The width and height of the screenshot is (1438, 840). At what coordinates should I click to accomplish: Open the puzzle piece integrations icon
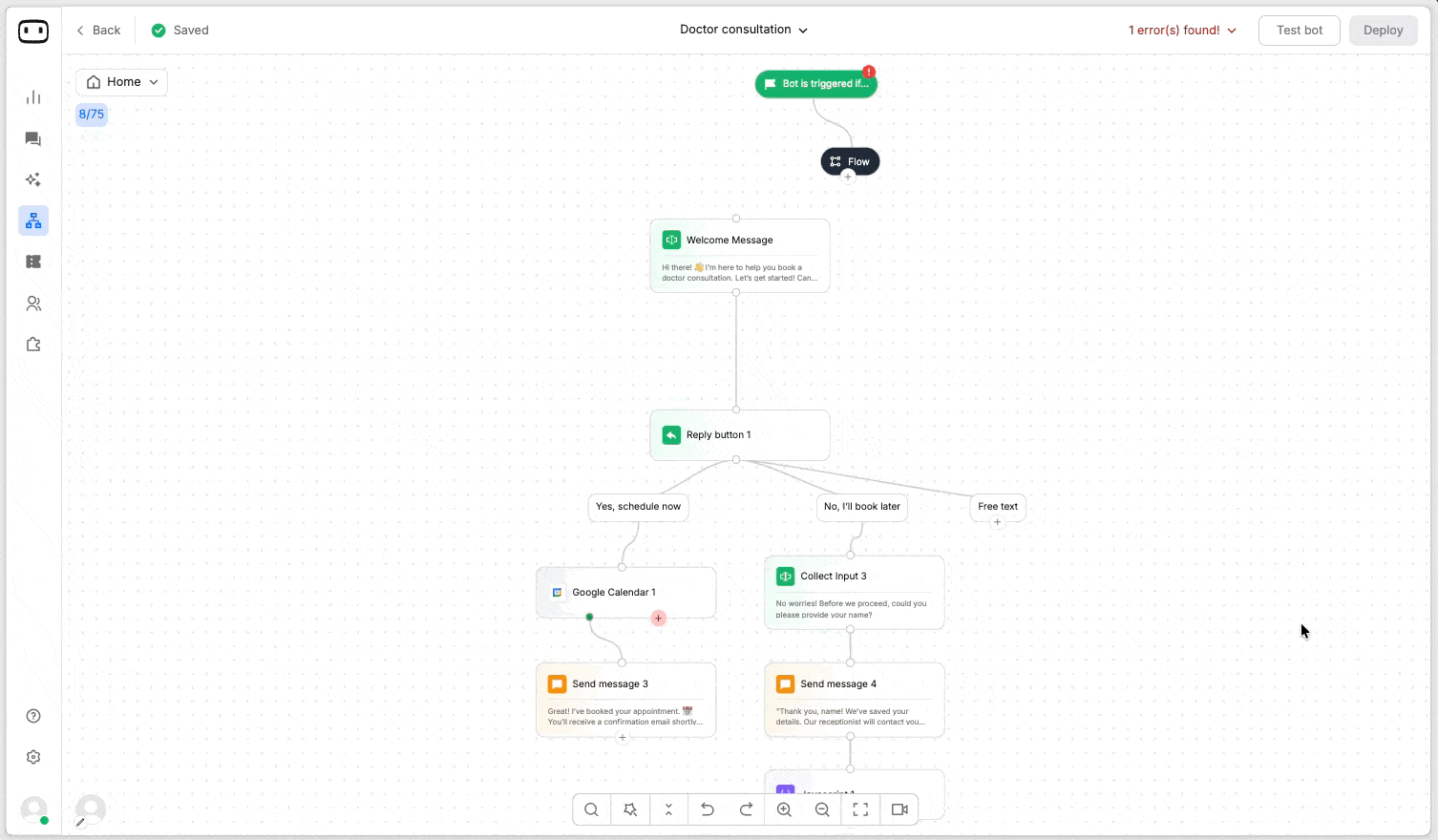[x=33, y=345]
